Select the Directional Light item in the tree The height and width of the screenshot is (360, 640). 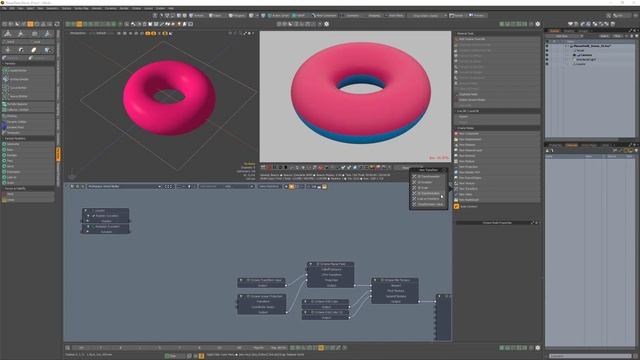click(x=587, y=60)
